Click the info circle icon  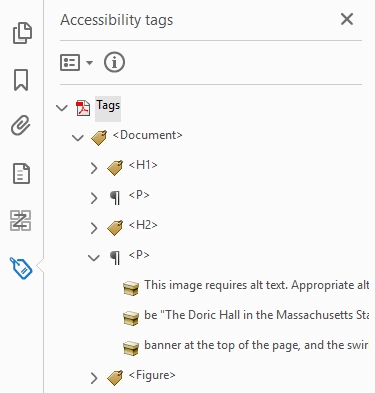[114, 62]
